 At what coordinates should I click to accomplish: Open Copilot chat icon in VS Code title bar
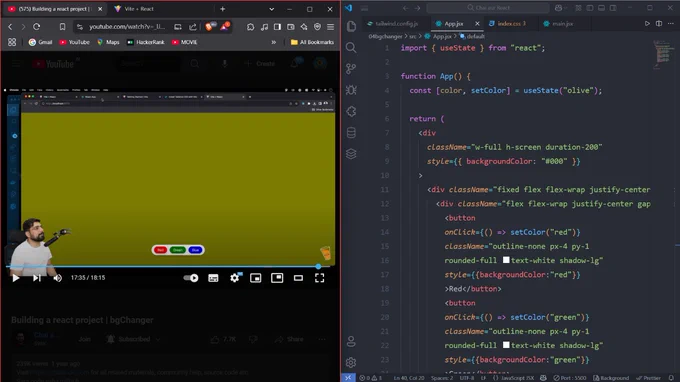[x=560, y=8]
